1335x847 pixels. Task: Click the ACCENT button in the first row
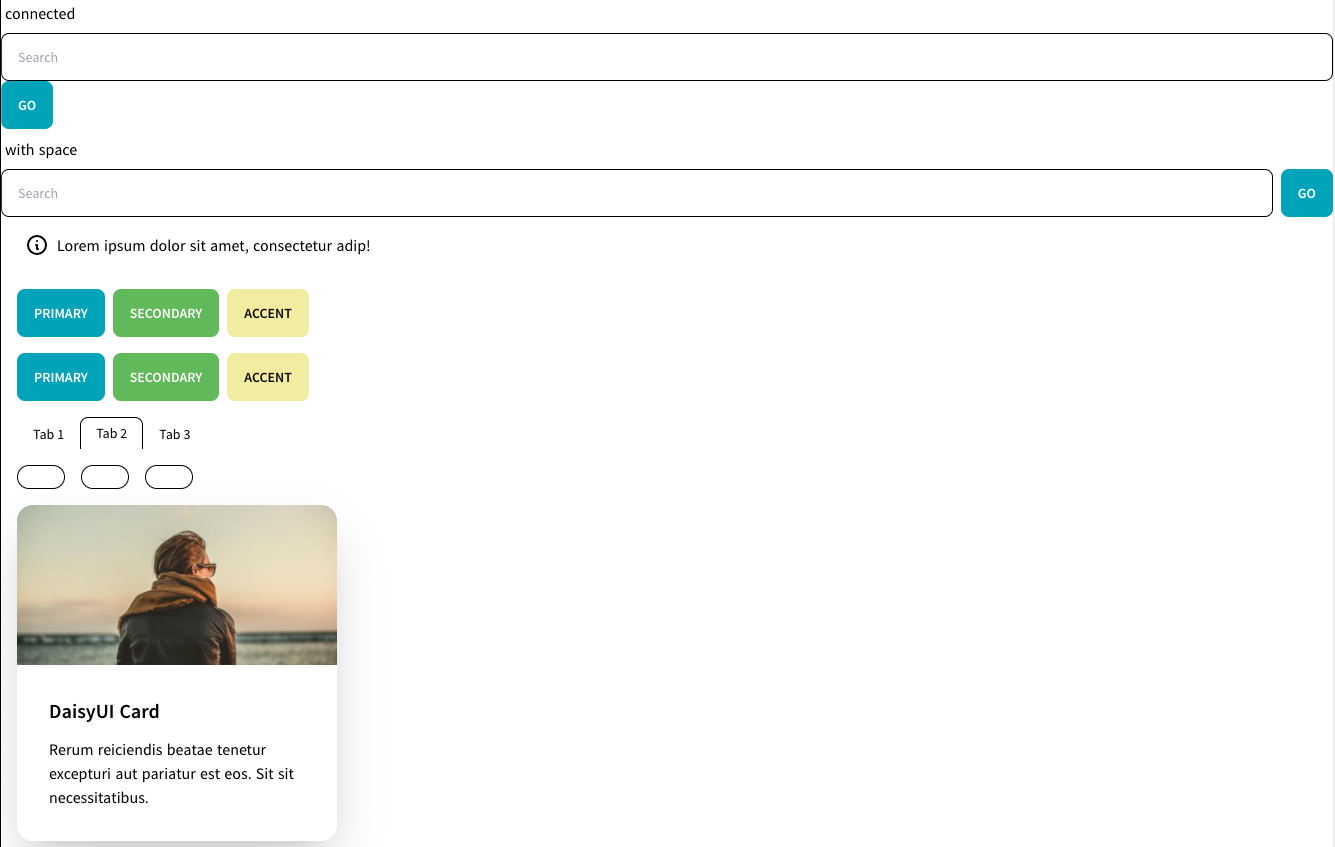267,313
